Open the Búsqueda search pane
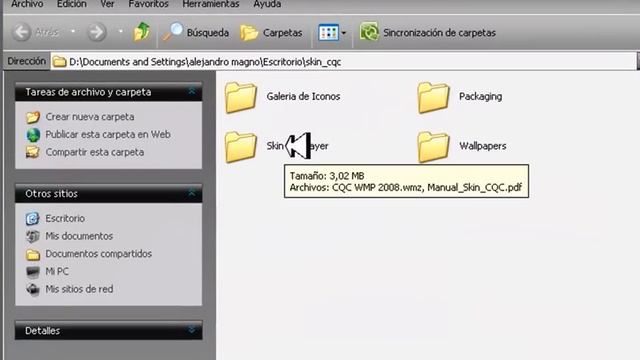Viewport: 640px width, 360px height. click(196, 32)
